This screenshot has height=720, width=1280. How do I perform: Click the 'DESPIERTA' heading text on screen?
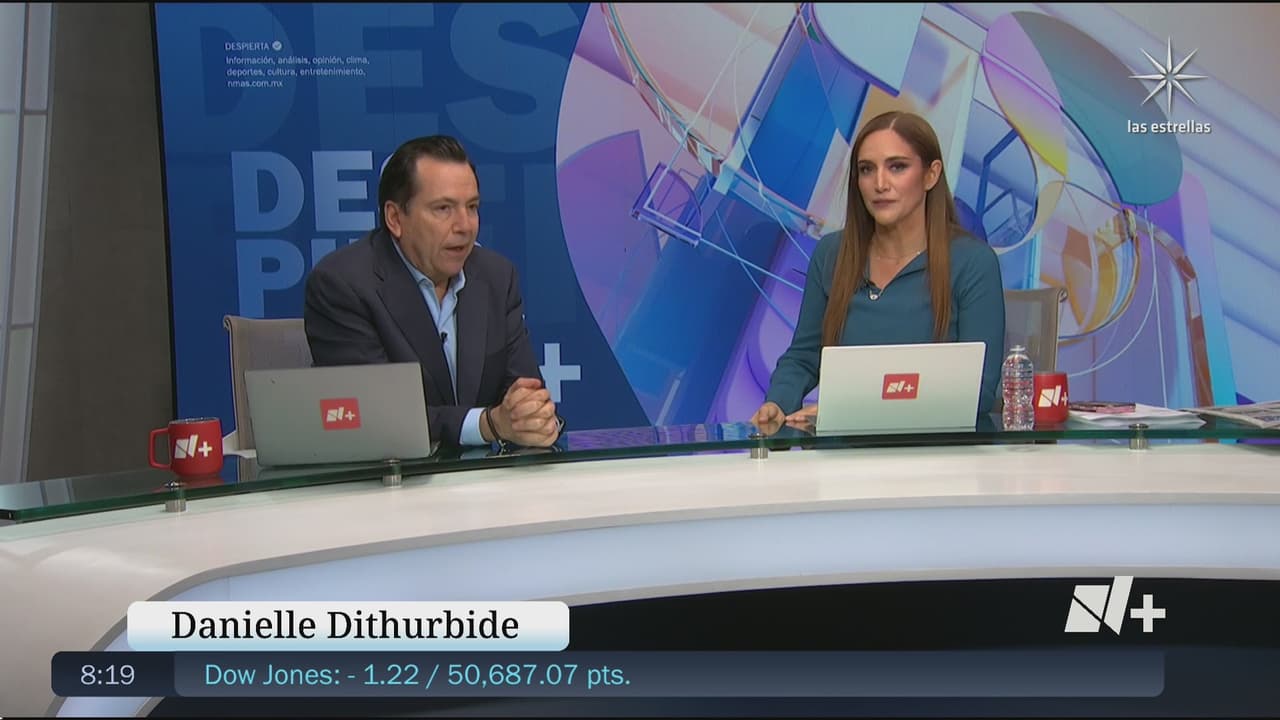click(x=248, y=46)
